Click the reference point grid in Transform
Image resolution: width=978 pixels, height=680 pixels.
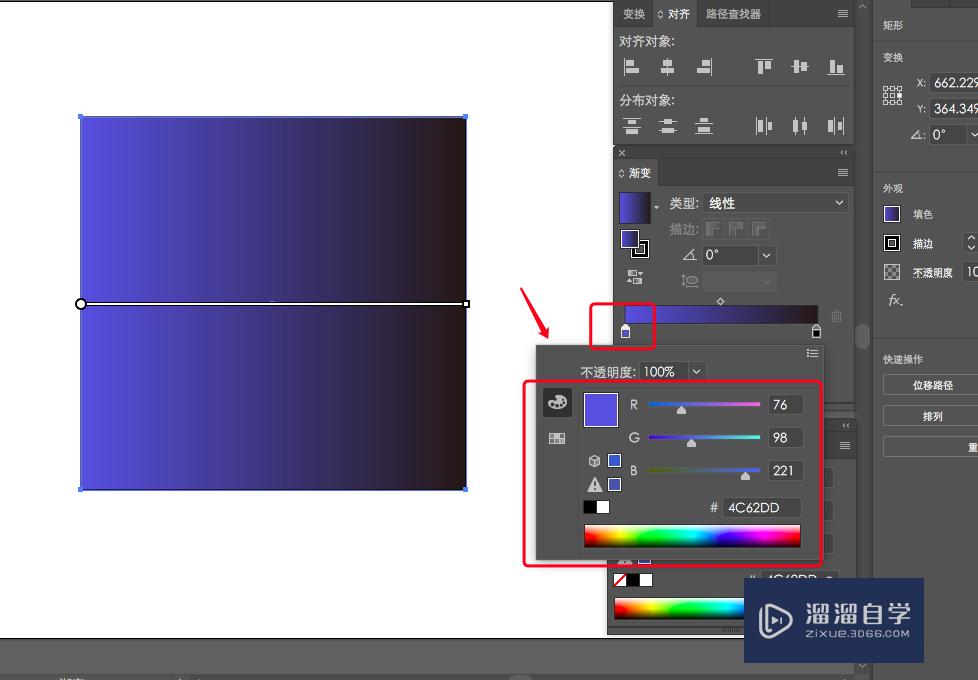(x=892, y=95)
